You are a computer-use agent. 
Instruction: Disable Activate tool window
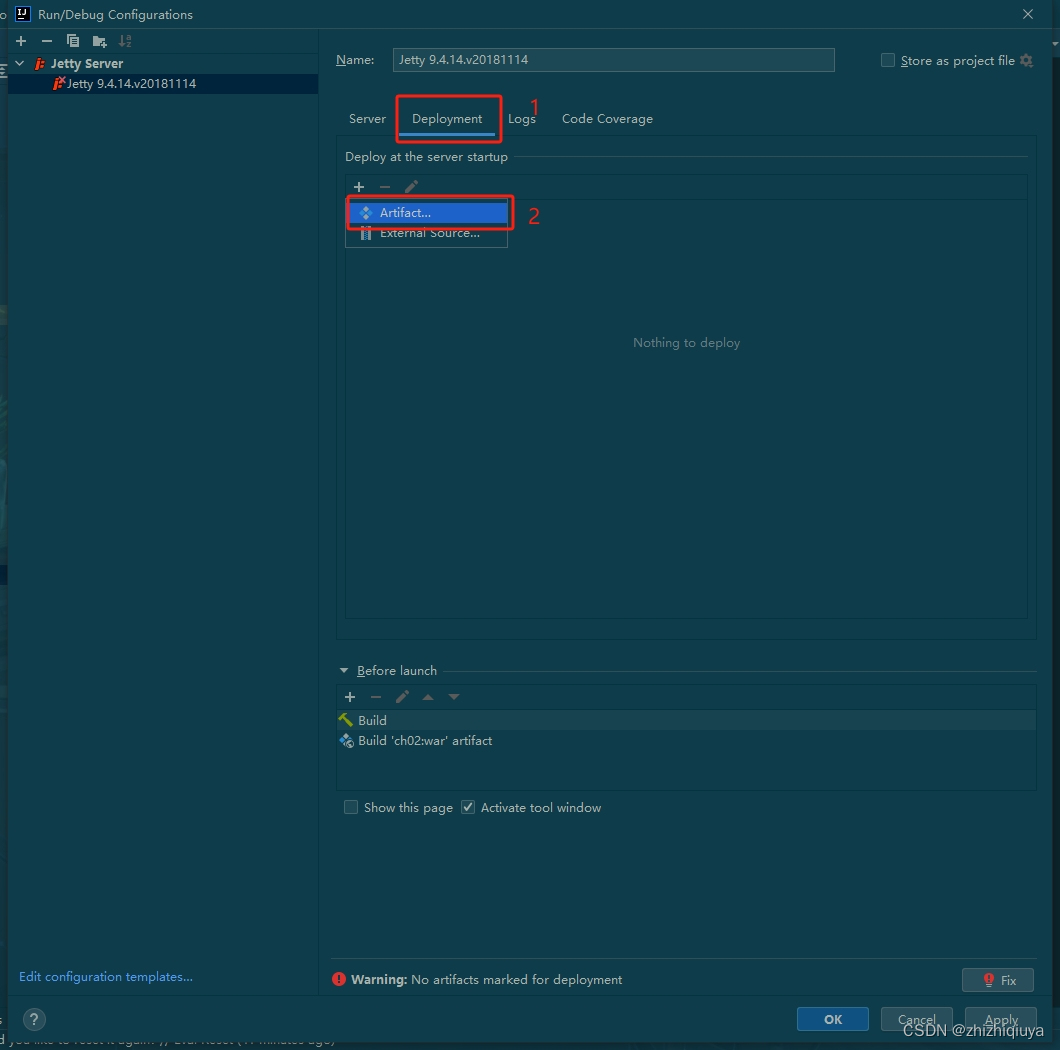468,807
